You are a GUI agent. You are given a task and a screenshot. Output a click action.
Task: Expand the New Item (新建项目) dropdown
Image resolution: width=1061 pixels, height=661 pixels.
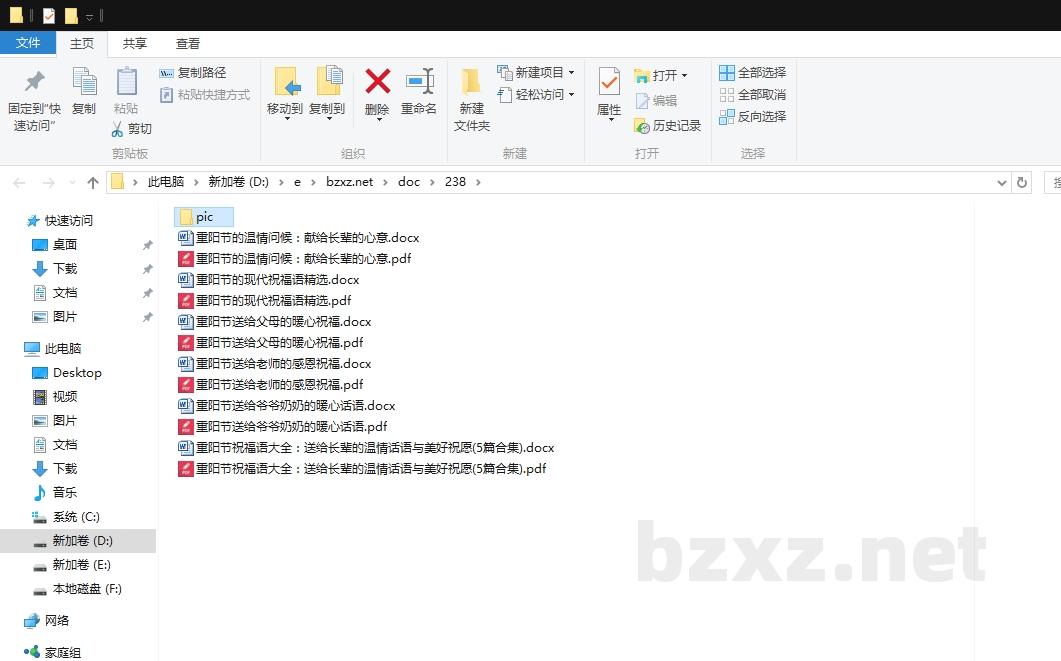point(571,73)
